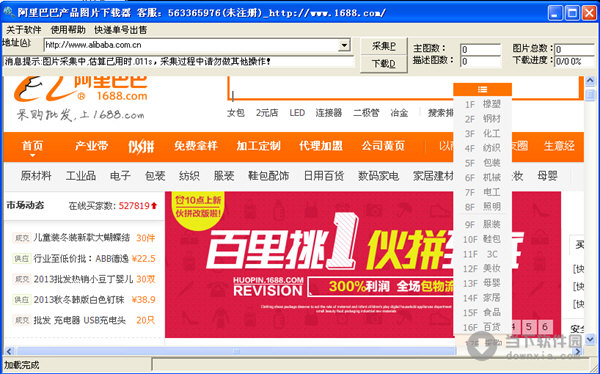600x374 pixels.
Task: Select the 描述图数 value field
Action: [480, 61]
